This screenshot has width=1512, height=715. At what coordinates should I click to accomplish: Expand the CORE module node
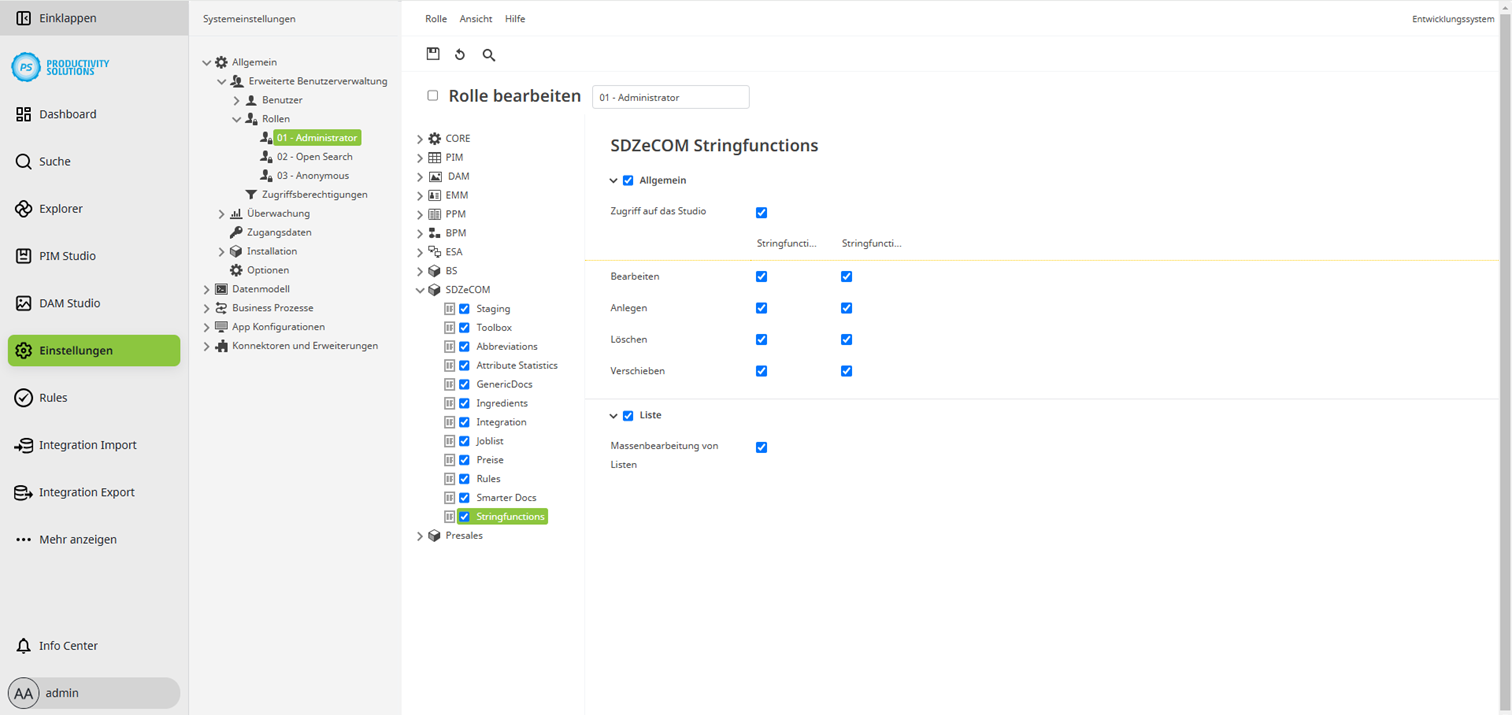[420, 137]
